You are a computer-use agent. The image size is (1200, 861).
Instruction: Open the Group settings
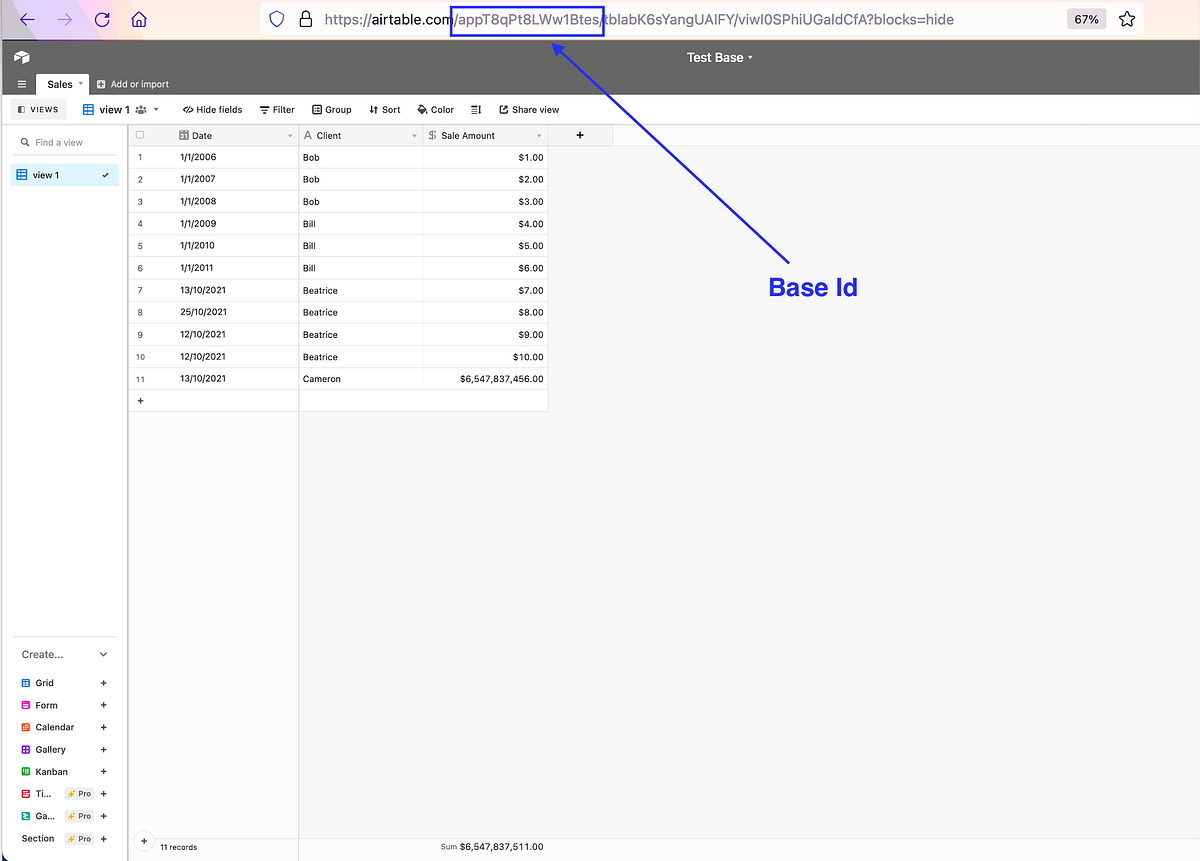pyautogui.click(x=331, y=109)
